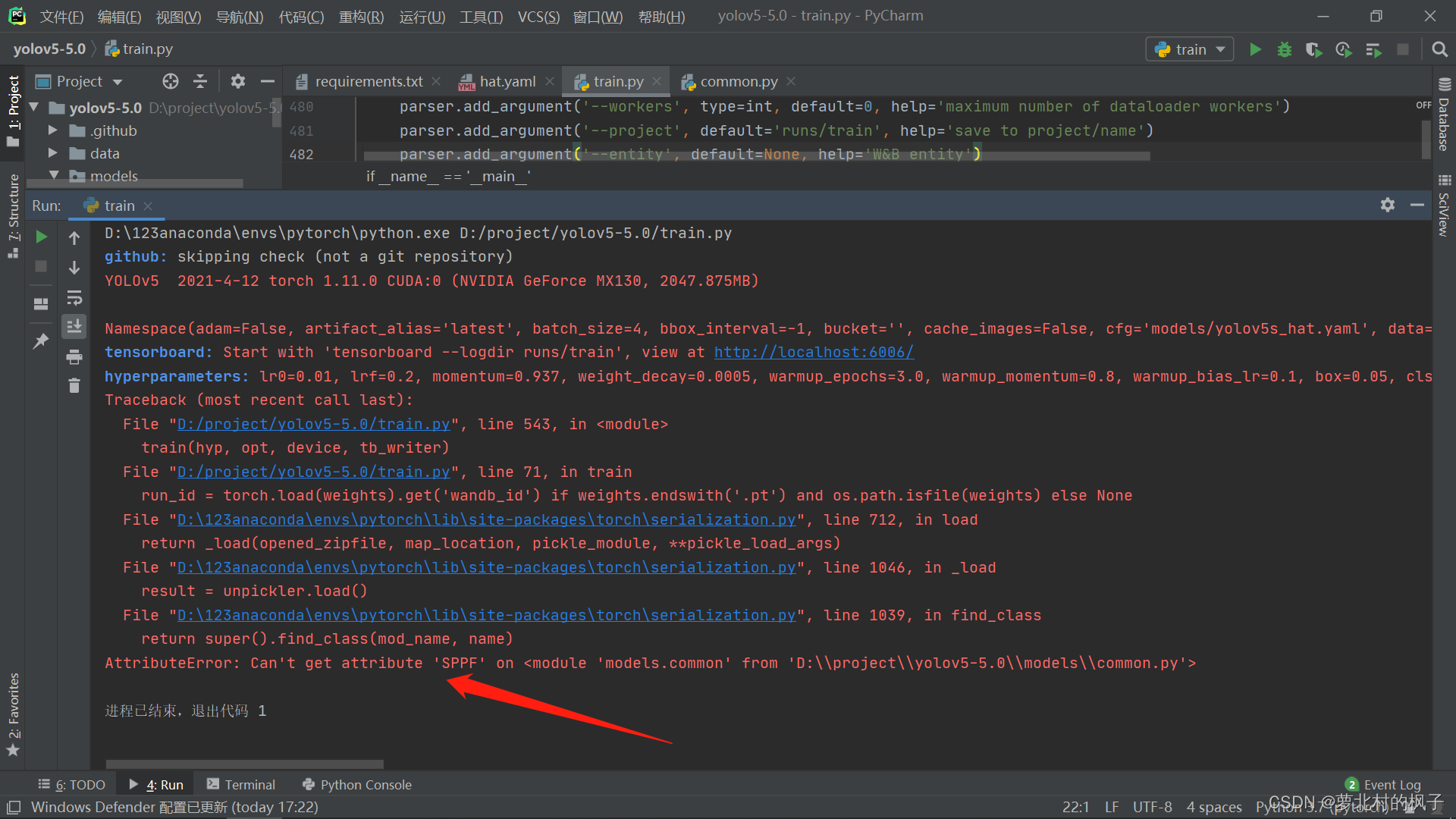Click the Debug bug icon
Image resolution: width=1456 pixels, height=819 pixels.
point(1284,49)
